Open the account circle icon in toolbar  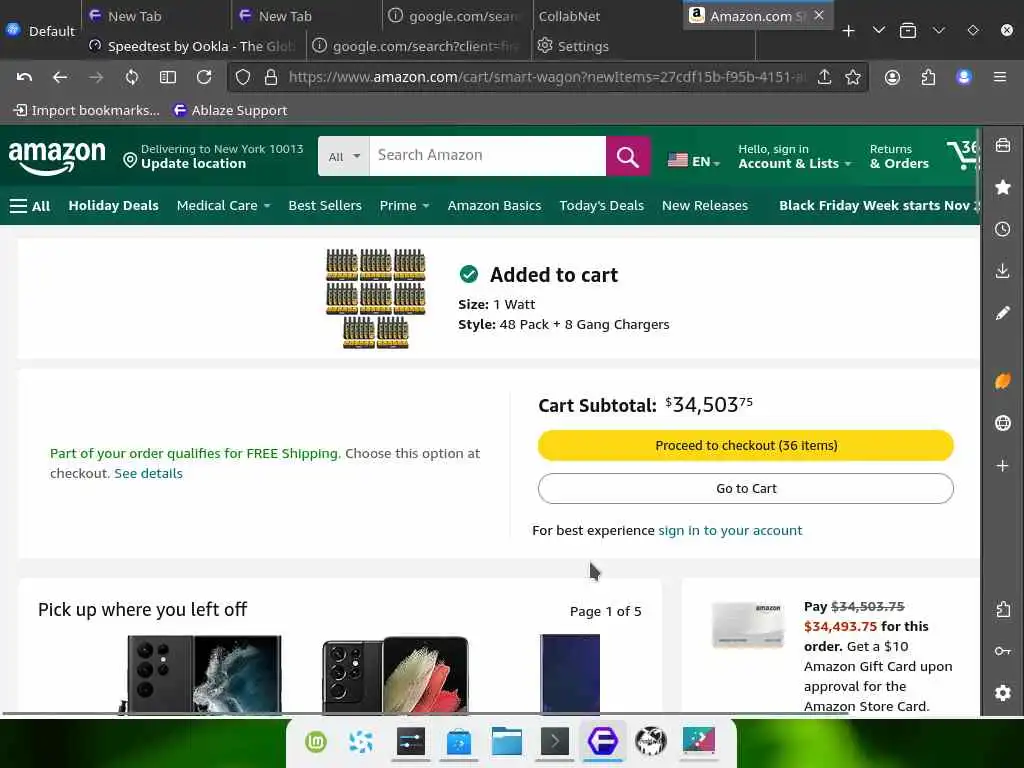coord(892,77)
